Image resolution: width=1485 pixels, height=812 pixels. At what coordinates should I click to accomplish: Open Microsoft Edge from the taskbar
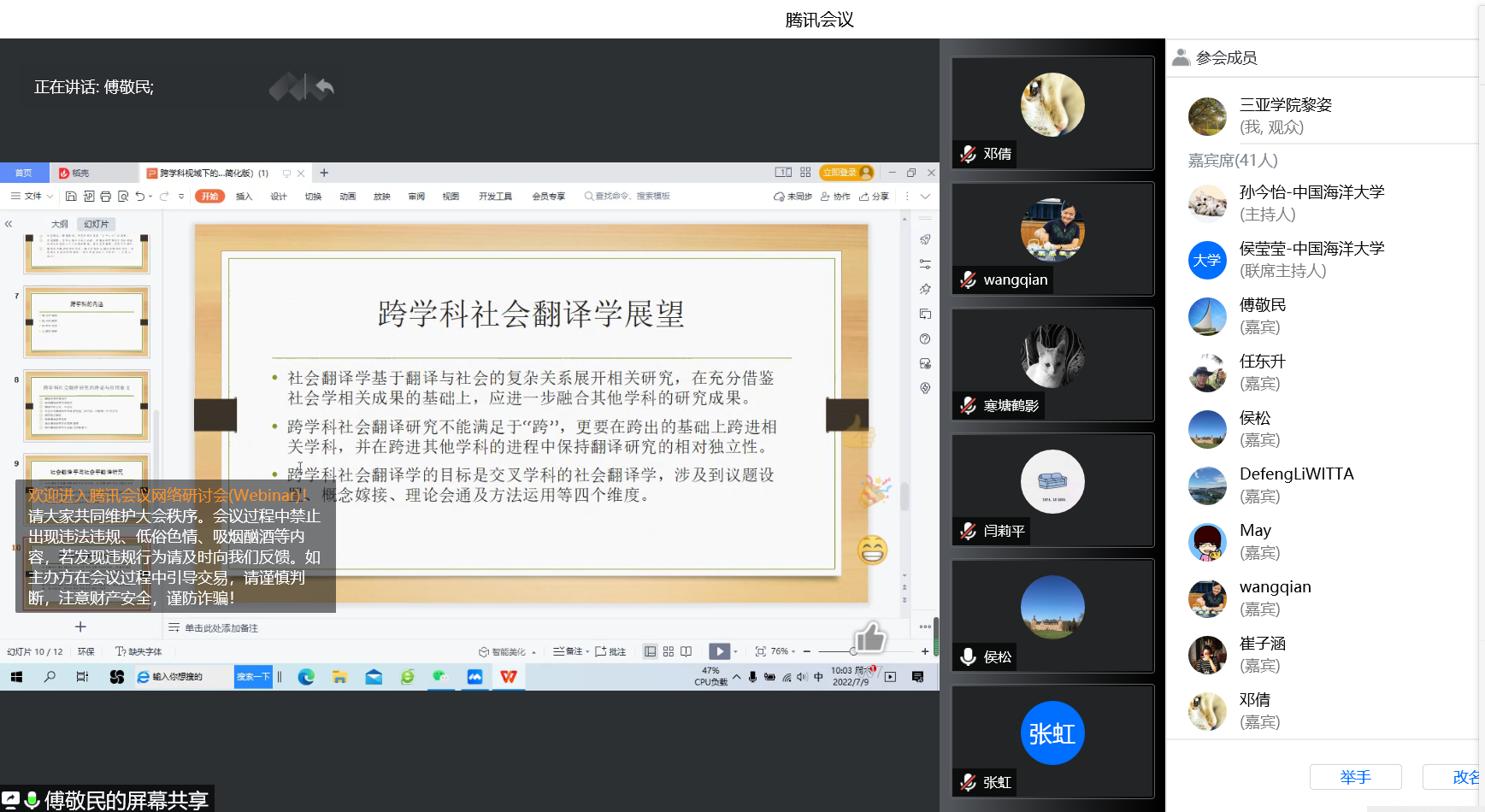pyautogui.click(x=306, y=677)
